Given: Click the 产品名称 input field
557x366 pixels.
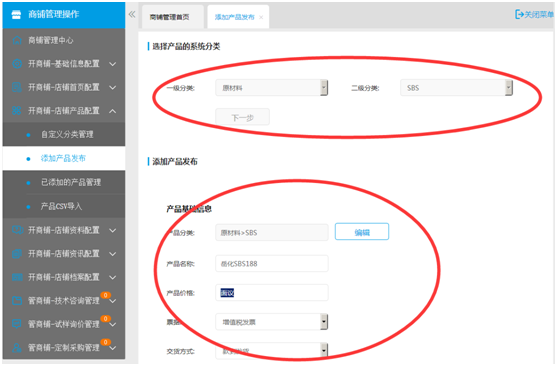Looking at the screenshot, I should tap(272, 264).
